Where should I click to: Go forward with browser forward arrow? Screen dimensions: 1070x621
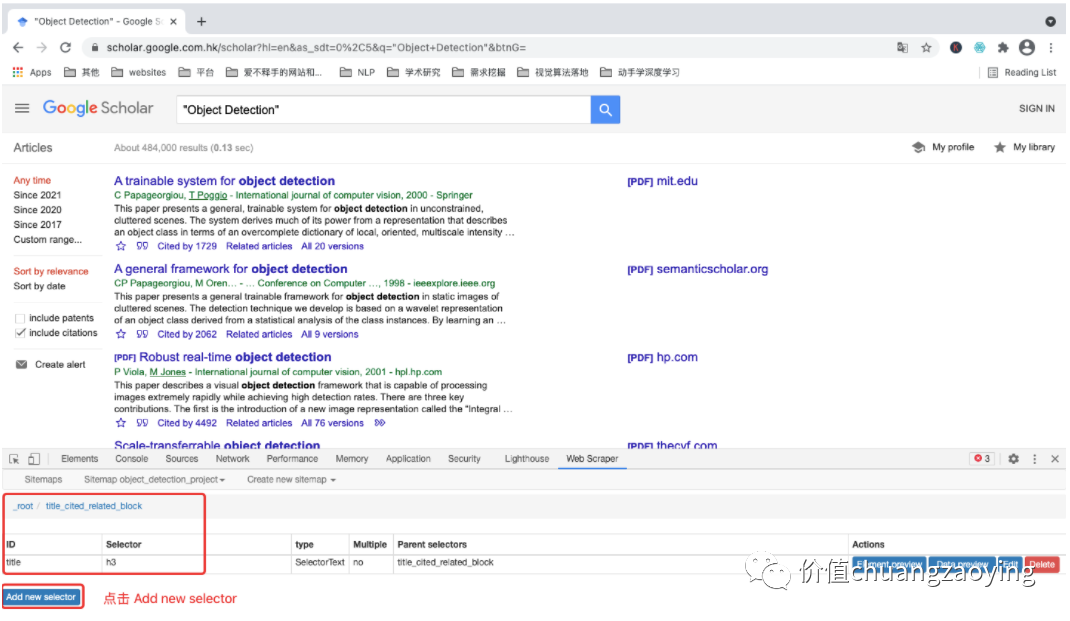pyautogui.click(x=42, y=47)
